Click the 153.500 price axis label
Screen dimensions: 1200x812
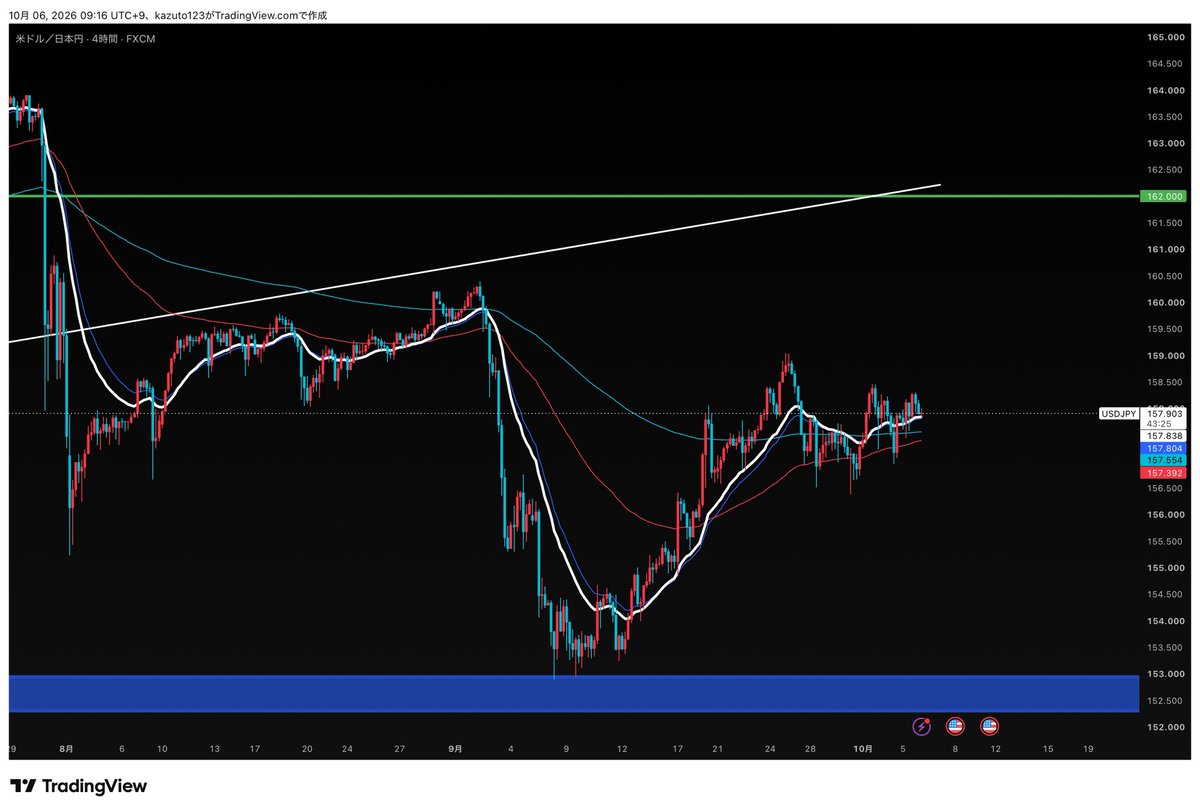click(1165, 647)
